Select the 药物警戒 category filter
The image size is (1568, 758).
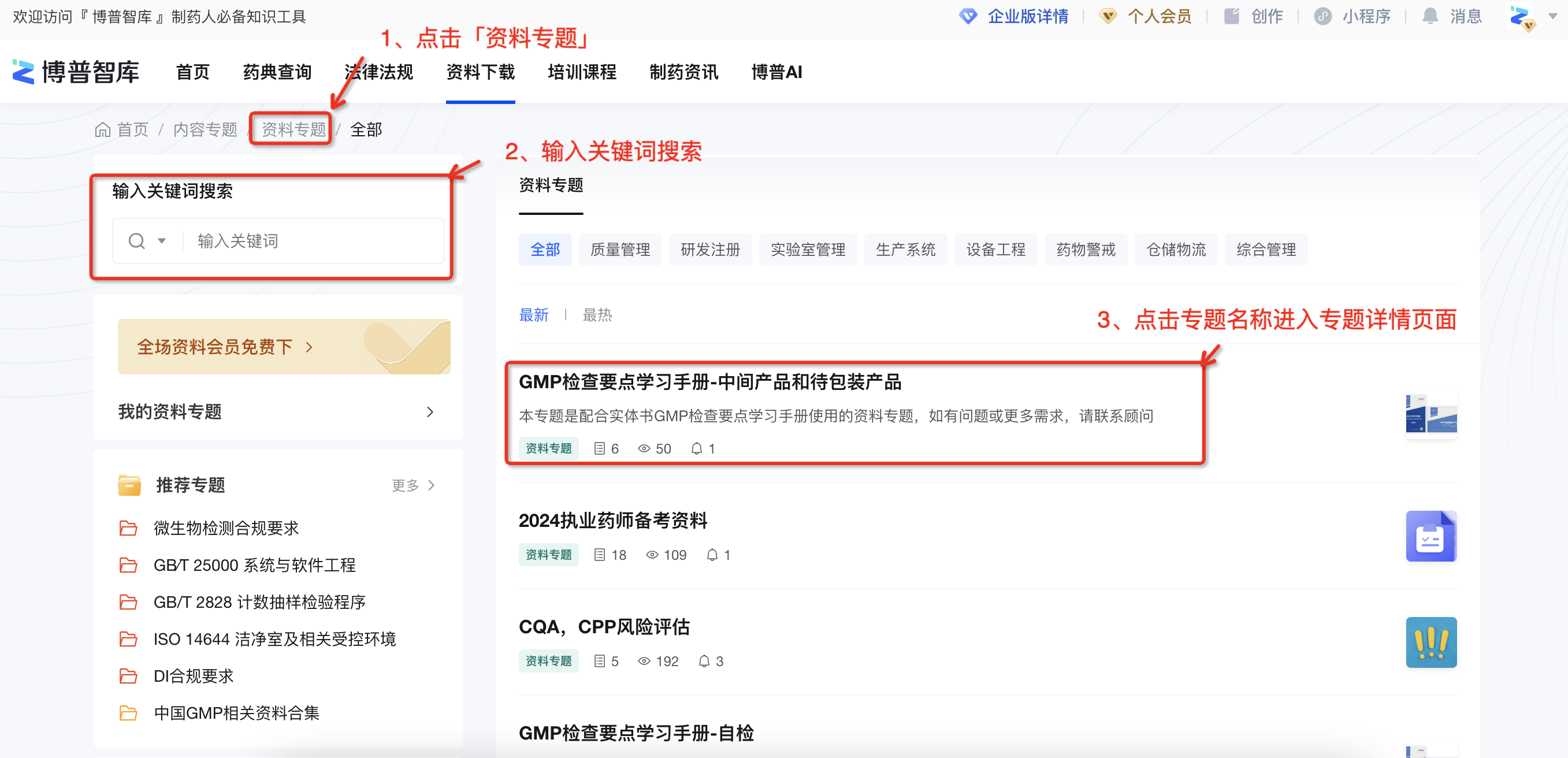point(1086,250)
